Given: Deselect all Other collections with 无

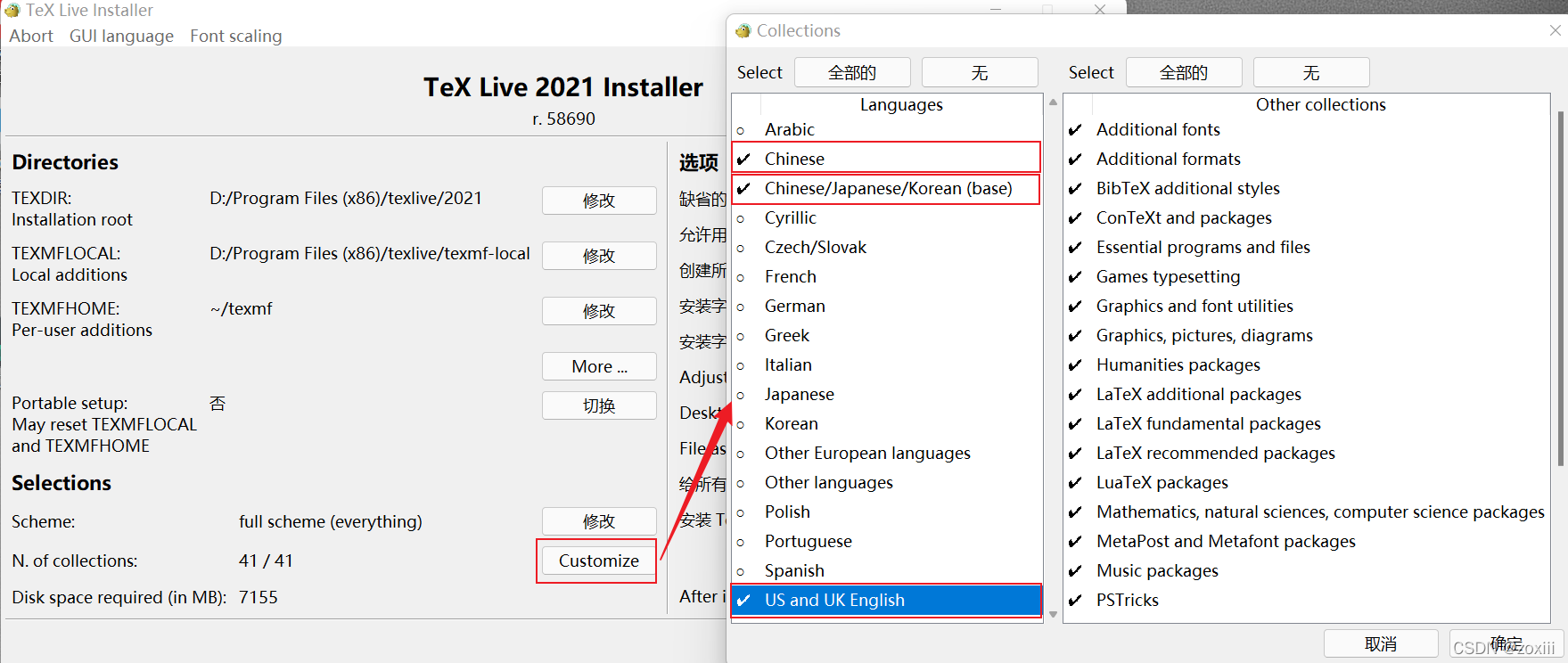Looking at the screenshot, I should (1311, 72).
